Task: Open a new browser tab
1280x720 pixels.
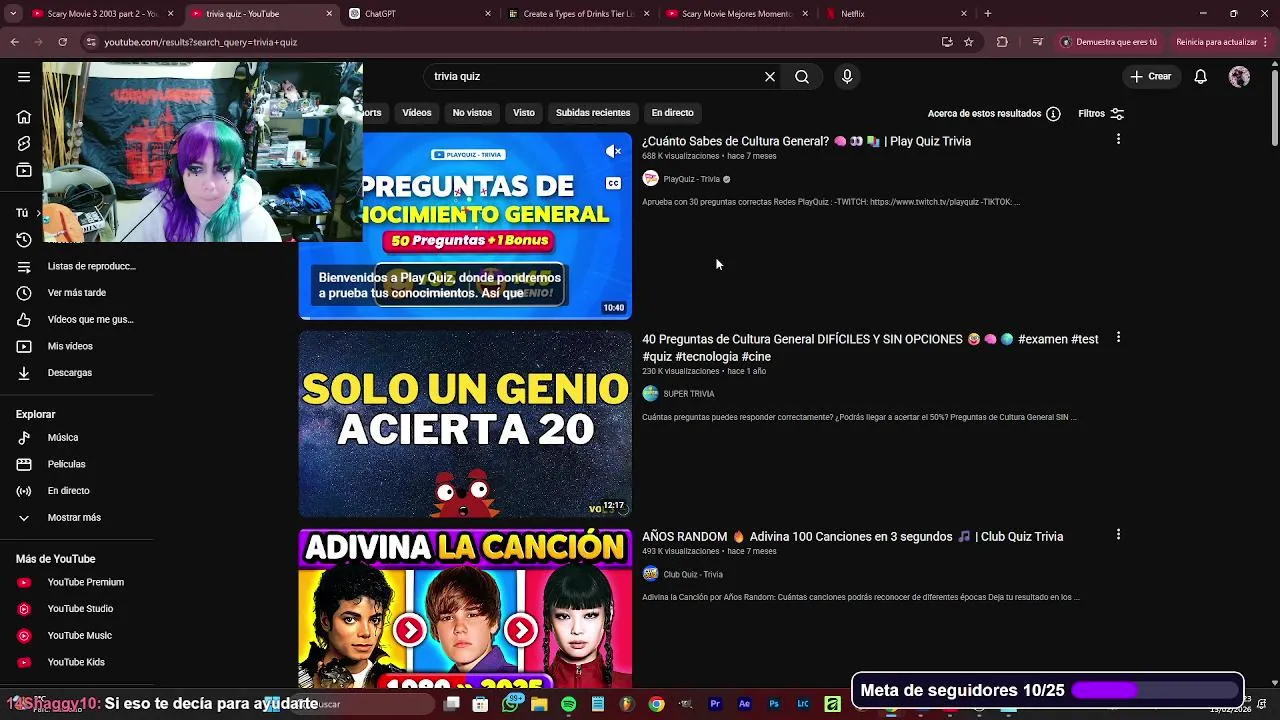Action: [988, 14]
